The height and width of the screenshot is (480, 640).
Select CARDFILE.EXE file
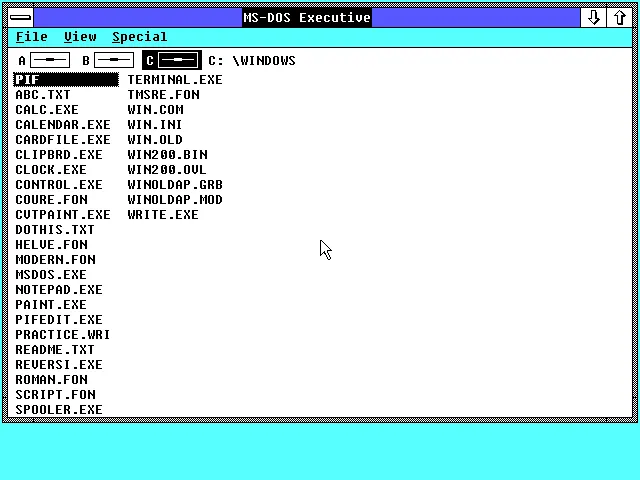[63, 140]
